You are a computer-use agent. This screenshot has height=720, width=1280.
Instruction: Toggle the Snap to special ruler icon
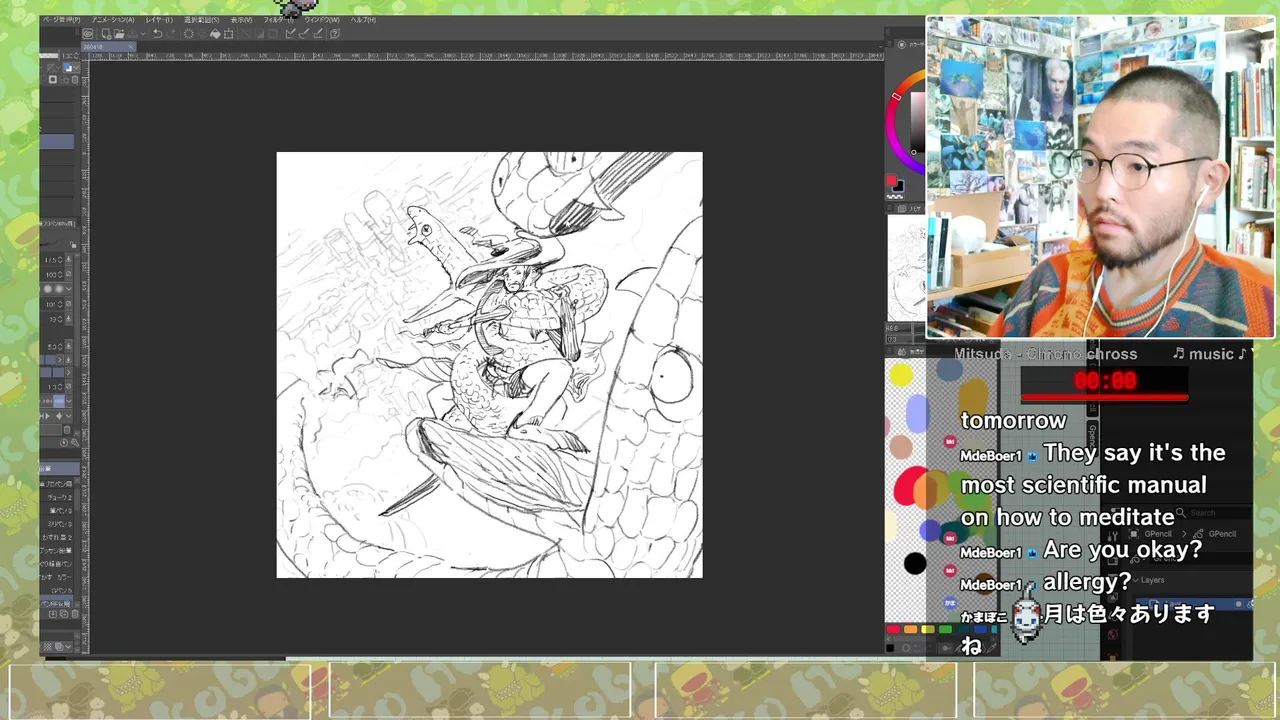[304, 34]
